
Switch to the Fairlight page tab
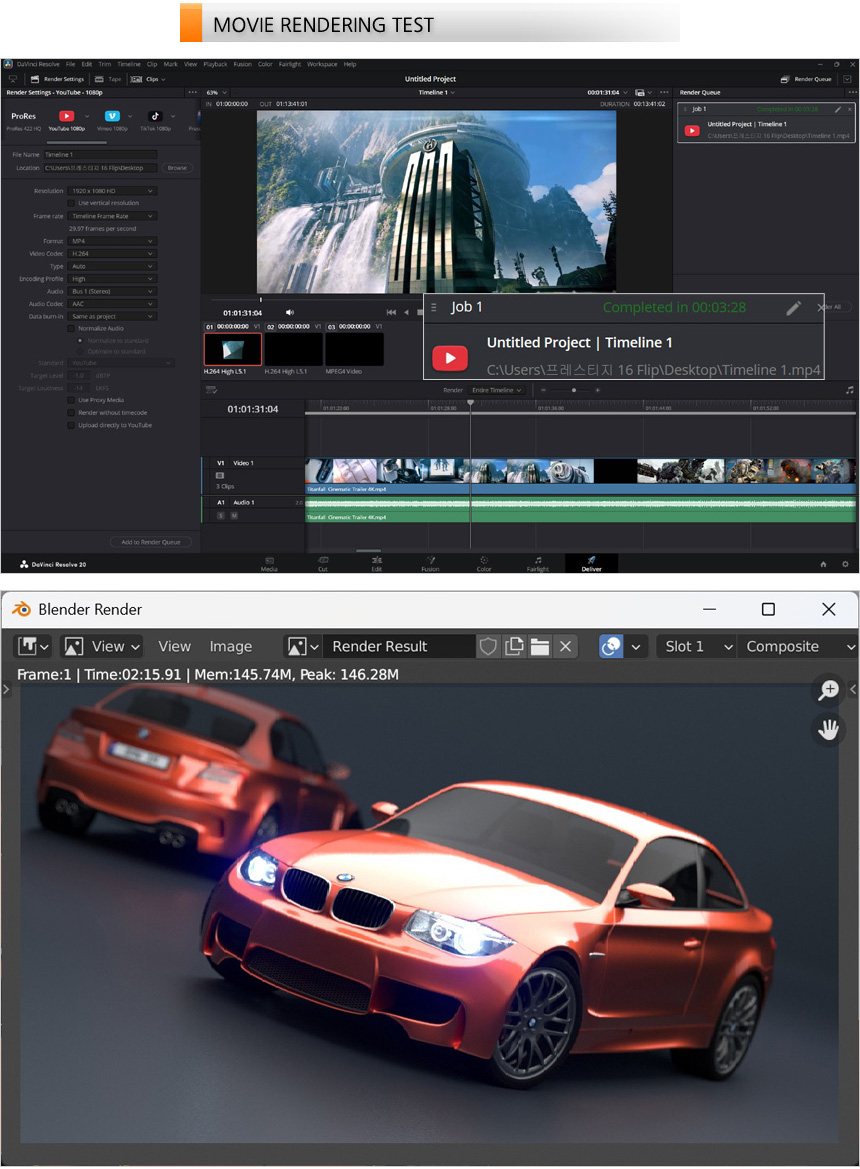tap(538, 564)
